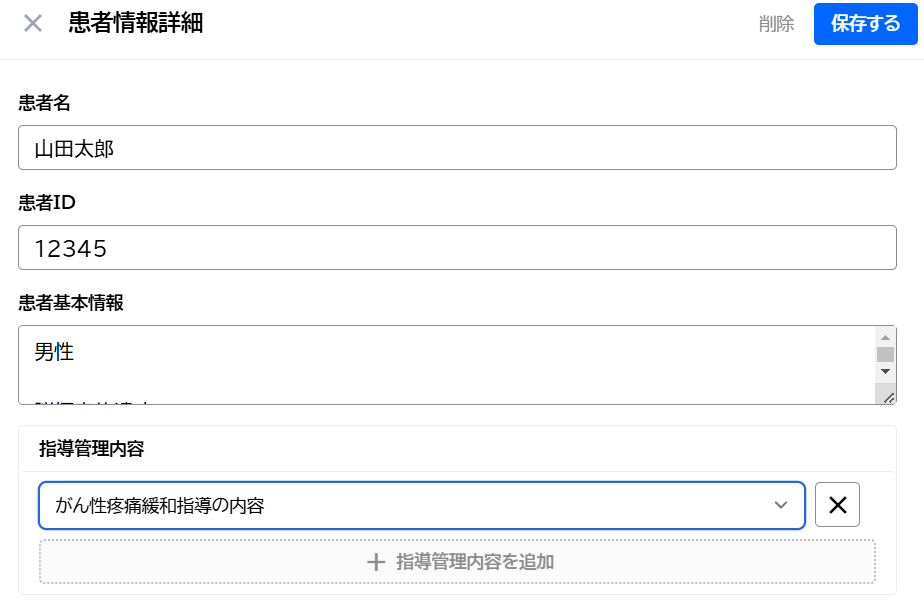Focus the 患者名 field containing 山田太郎
The width and height of the screenshot is (924, 608).
pyautogui.click(x=457, y=148)
